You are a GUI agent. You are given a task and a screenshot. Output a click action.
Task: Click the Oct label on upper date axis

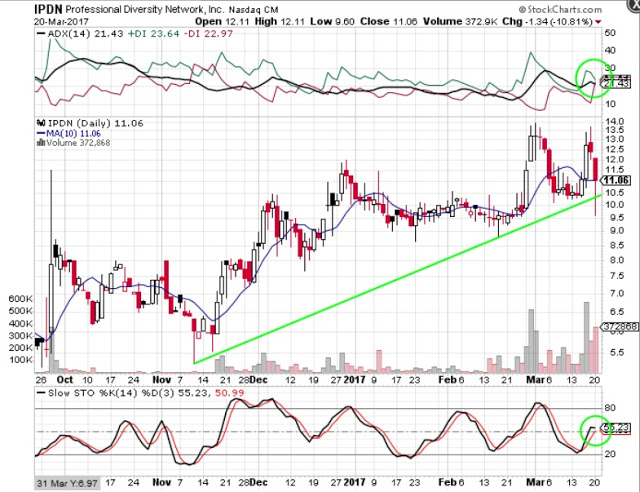tap(64, 380)
